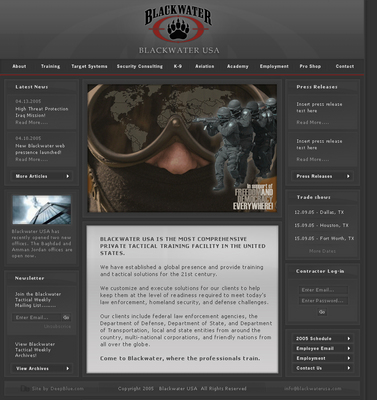
Task: Click the arrow on More Articles button
Action: (x=68, y=176)
